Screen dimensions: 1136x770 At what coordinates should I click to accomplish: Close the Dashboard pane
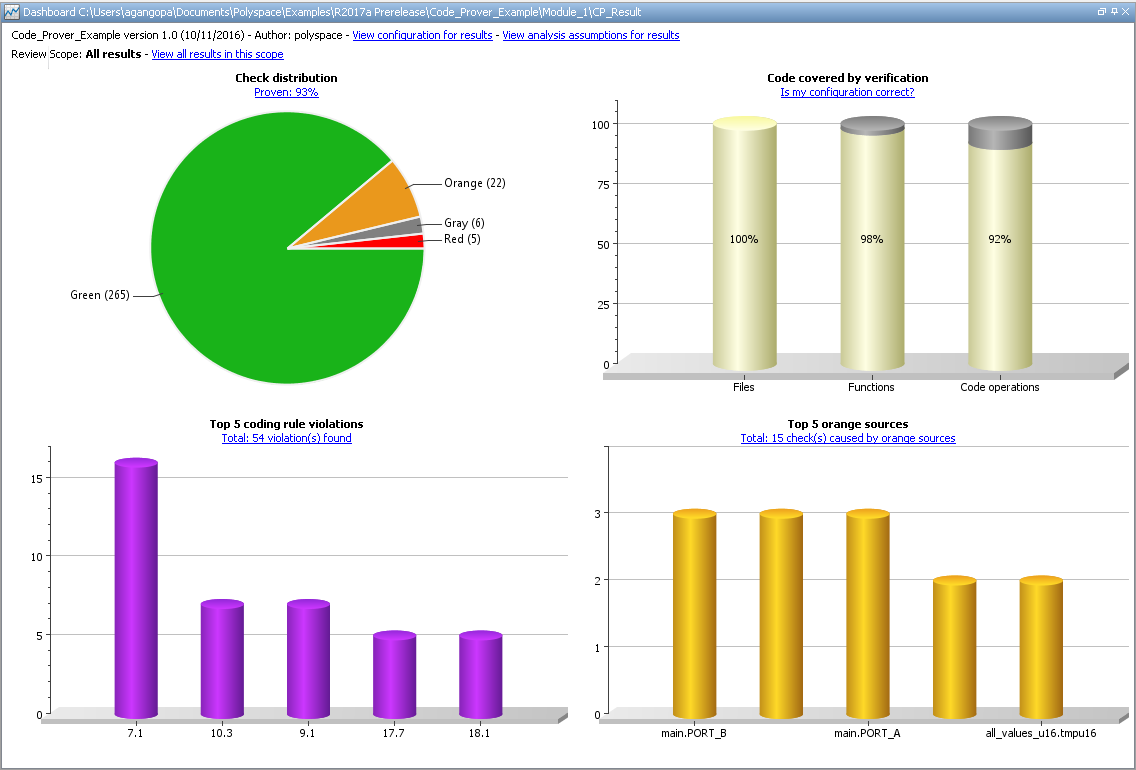tap(1125, 12)
